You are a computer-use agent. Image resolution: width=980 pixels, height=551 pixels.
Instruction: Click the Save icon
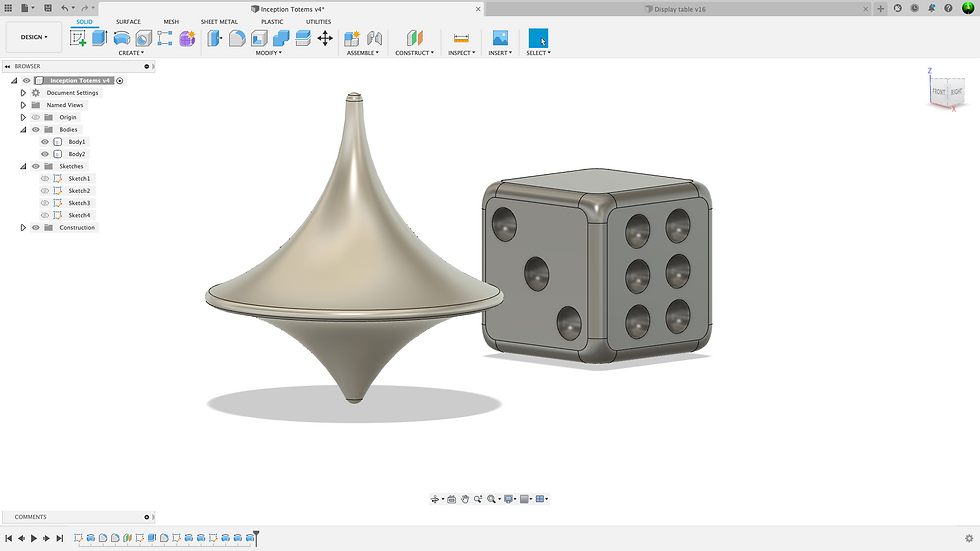48,8
